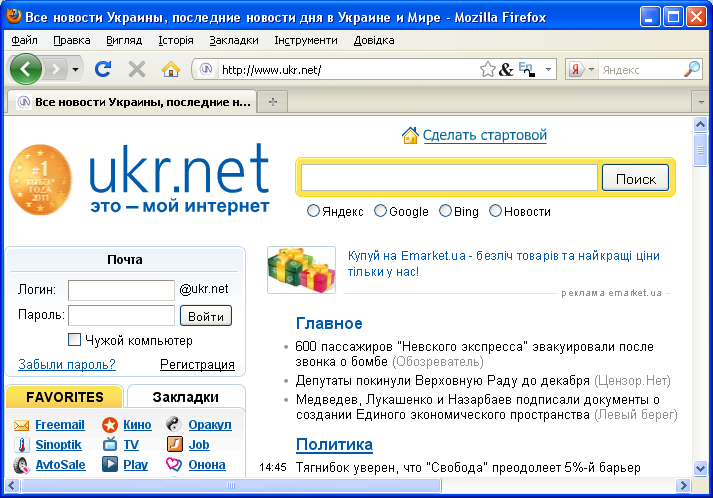
Task: Click the Сделать стартовой link
Action: point(485,135)
